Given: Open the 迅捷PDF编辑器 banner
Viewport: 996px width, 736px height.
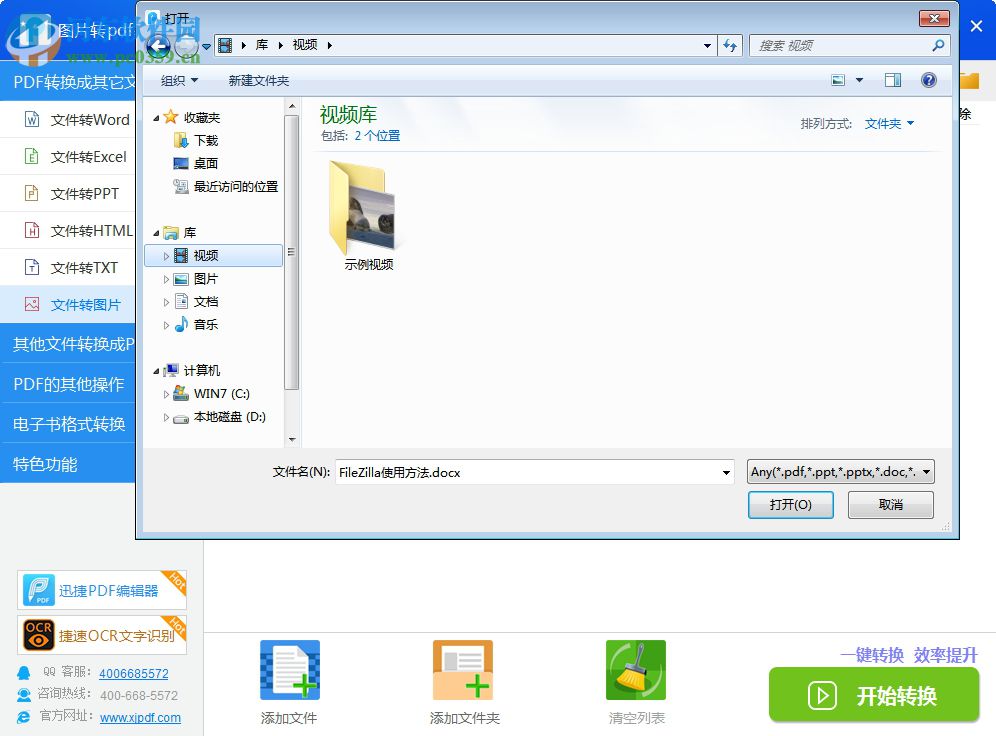Looking at the screenshot, I should point(102,589).
